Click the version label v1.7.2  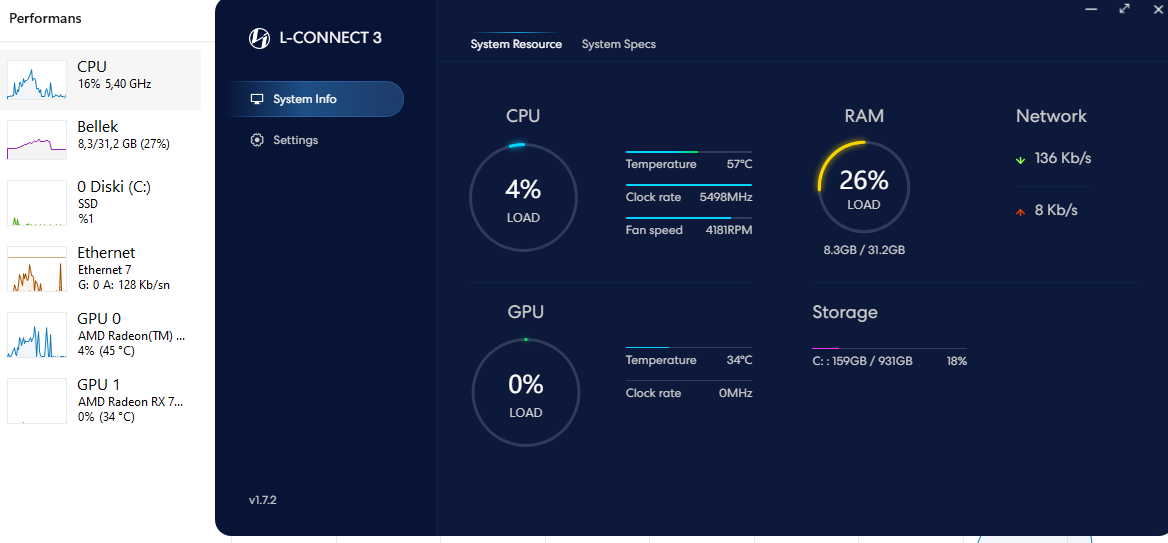click(263, 500)
